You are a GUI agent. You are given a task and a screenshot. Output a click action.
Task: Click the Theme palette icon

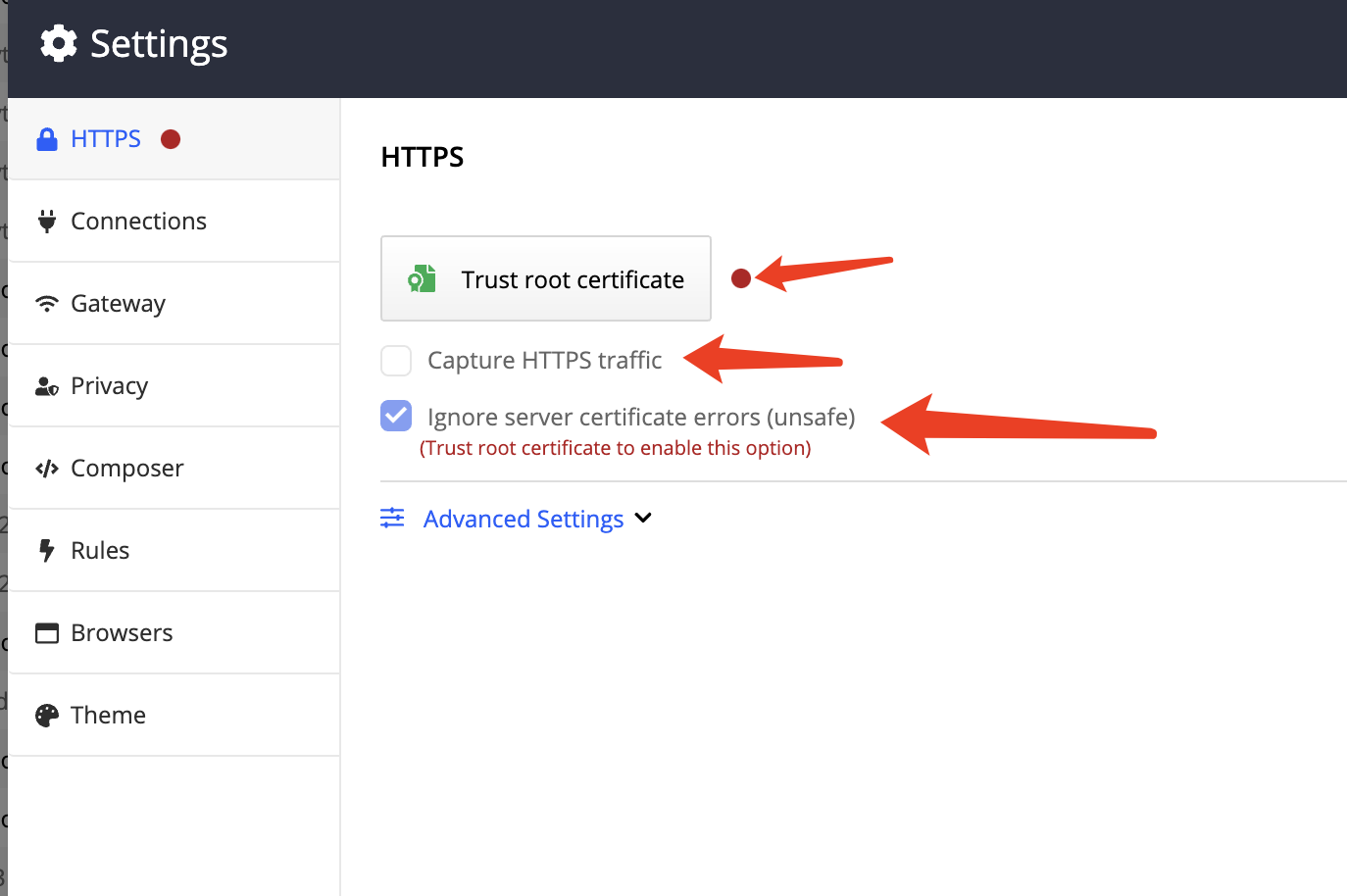click(46, 716)
